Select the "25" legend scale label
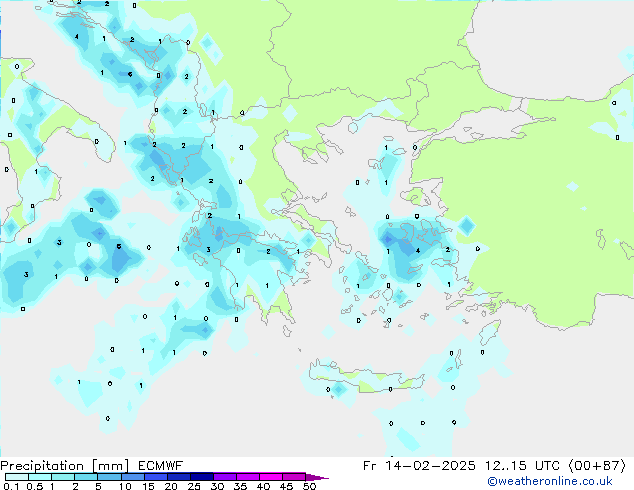Image resolution: width=634 pixels, height=490 pixels. coord(194,486)
